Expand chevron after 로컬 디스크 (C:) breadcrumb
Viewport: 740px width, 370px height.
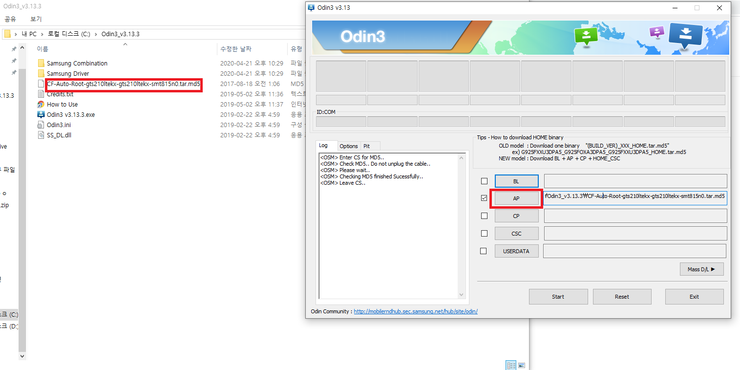coord(95,34)
